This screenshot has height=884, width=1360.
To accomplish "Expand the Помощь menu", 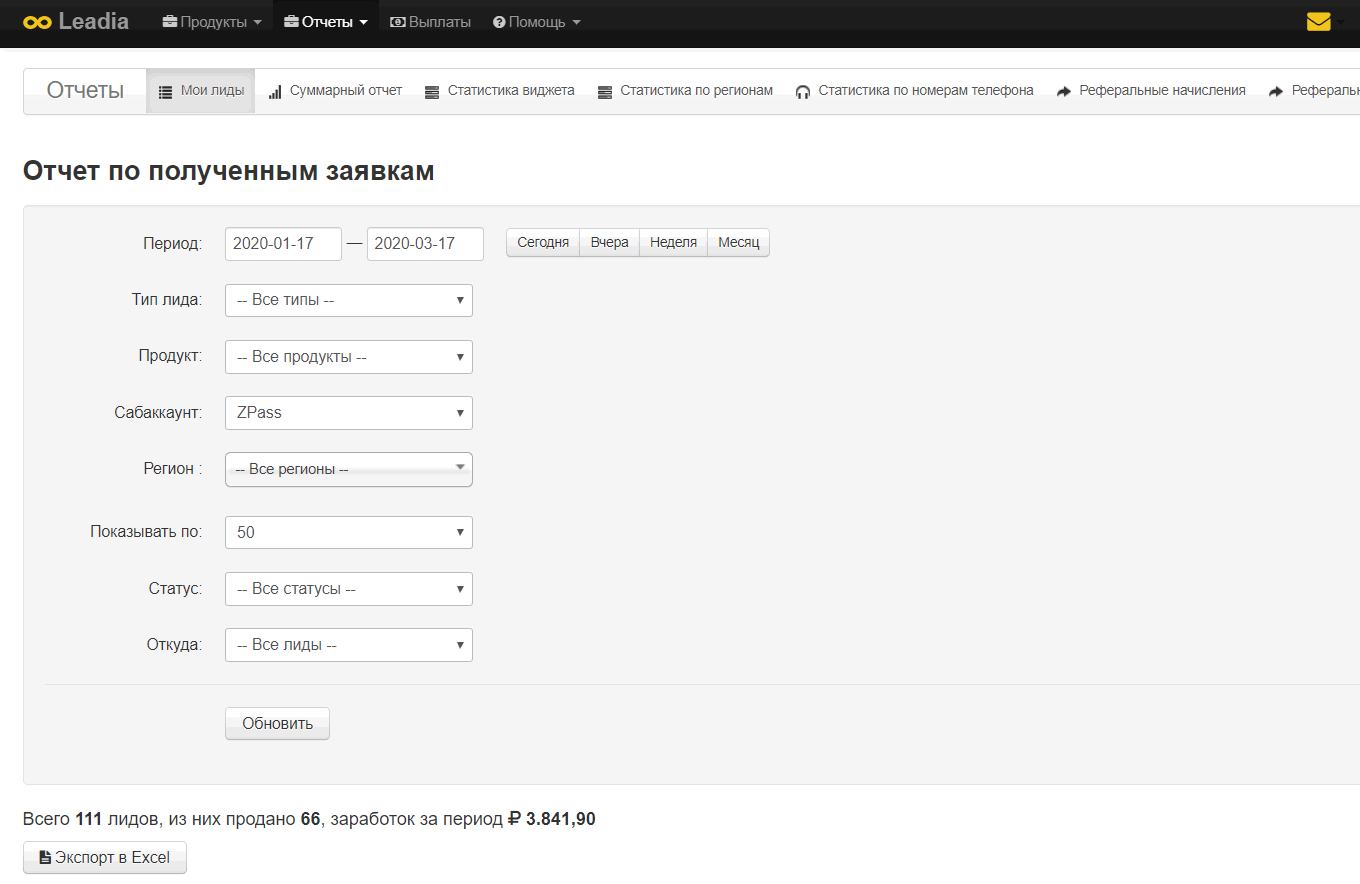I will 536,22.
